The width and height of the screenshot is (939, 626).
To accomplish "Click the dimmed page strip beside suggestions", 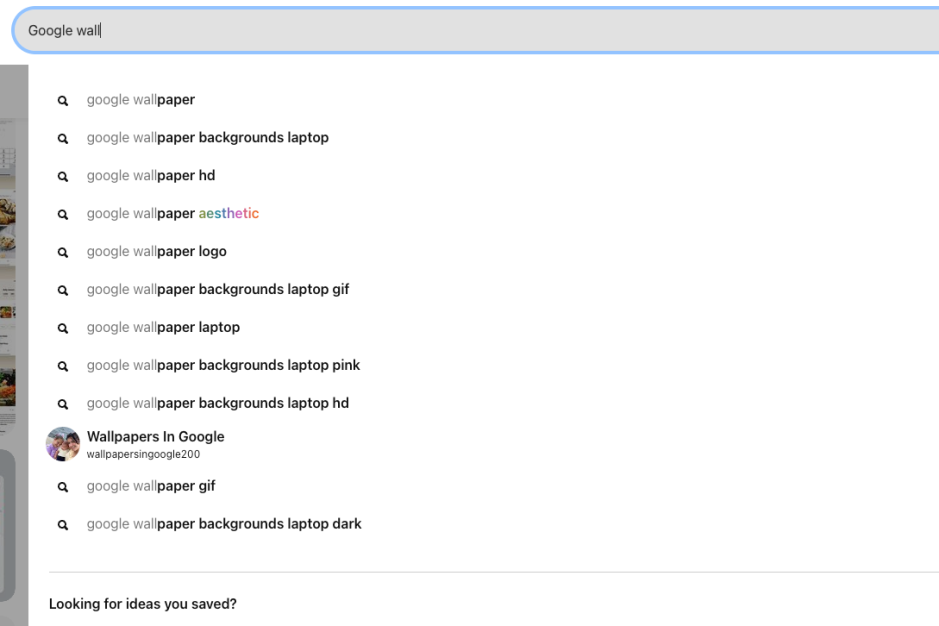I will (14, 345).
